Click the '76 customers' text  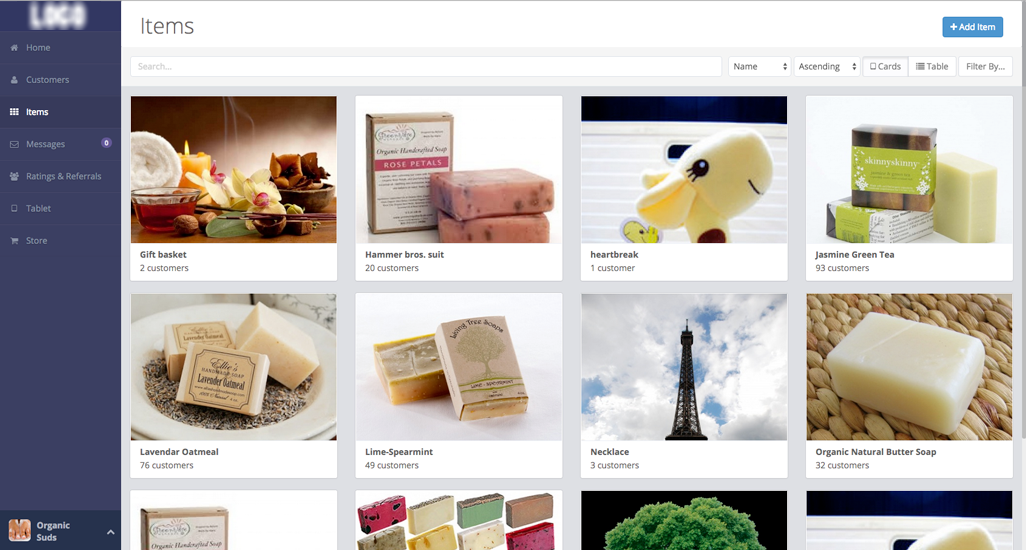click(166, 466)
